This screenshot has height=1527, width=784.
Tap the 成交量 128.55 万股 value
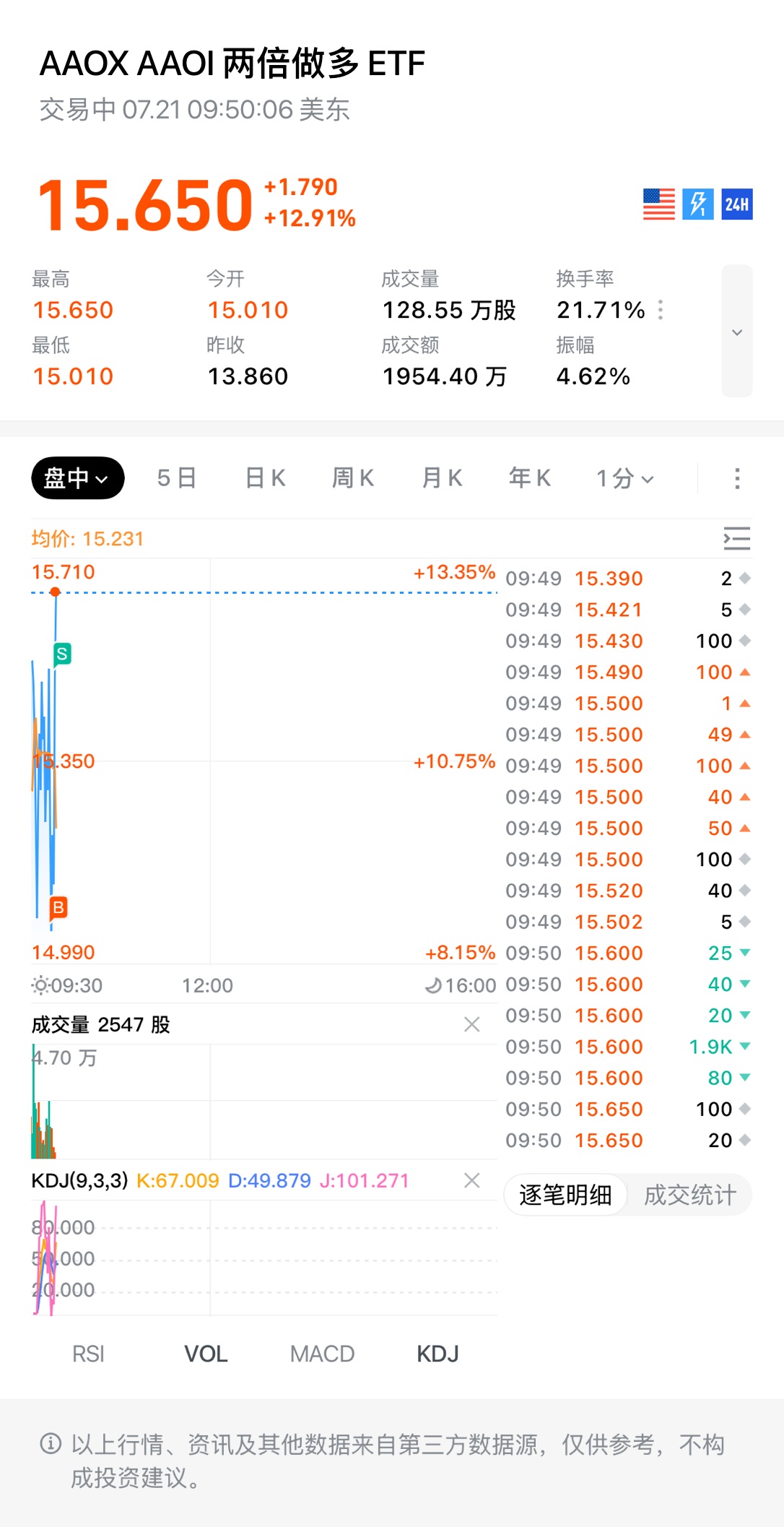tap(449, 311)
